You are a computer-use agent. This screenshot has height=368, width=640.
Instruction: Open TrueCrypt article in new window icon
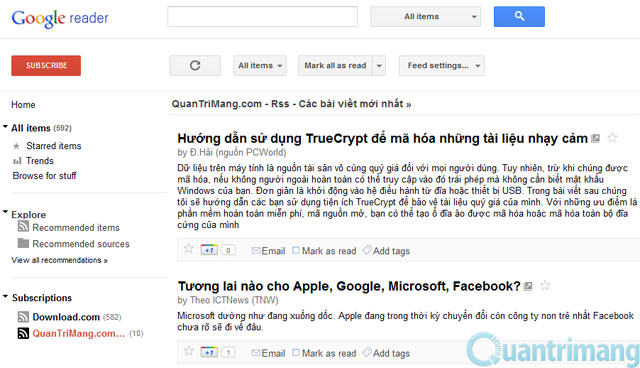[x=596, y=138]
